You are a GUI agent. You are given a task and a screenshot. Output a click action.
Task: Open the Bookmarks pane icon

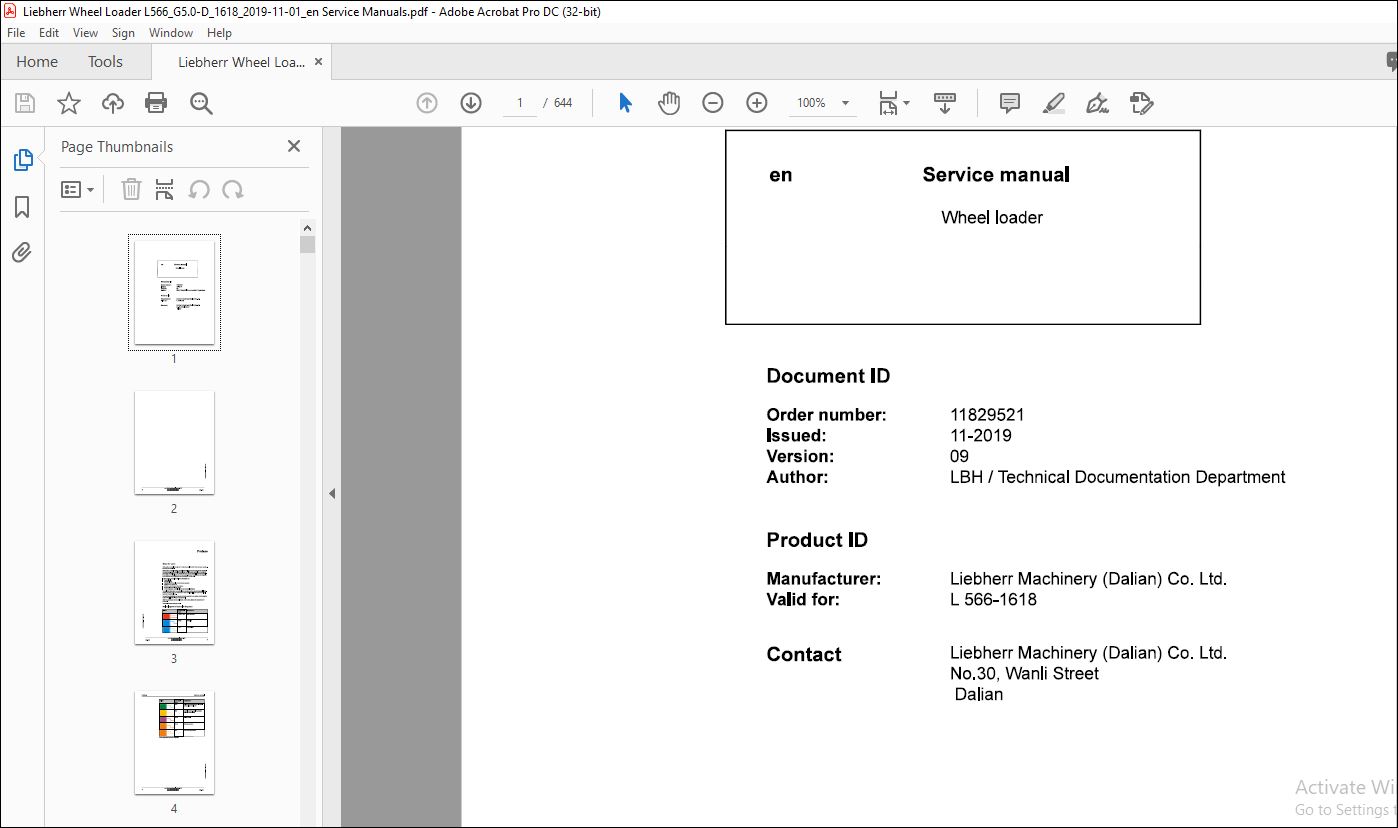coord(22,207)
